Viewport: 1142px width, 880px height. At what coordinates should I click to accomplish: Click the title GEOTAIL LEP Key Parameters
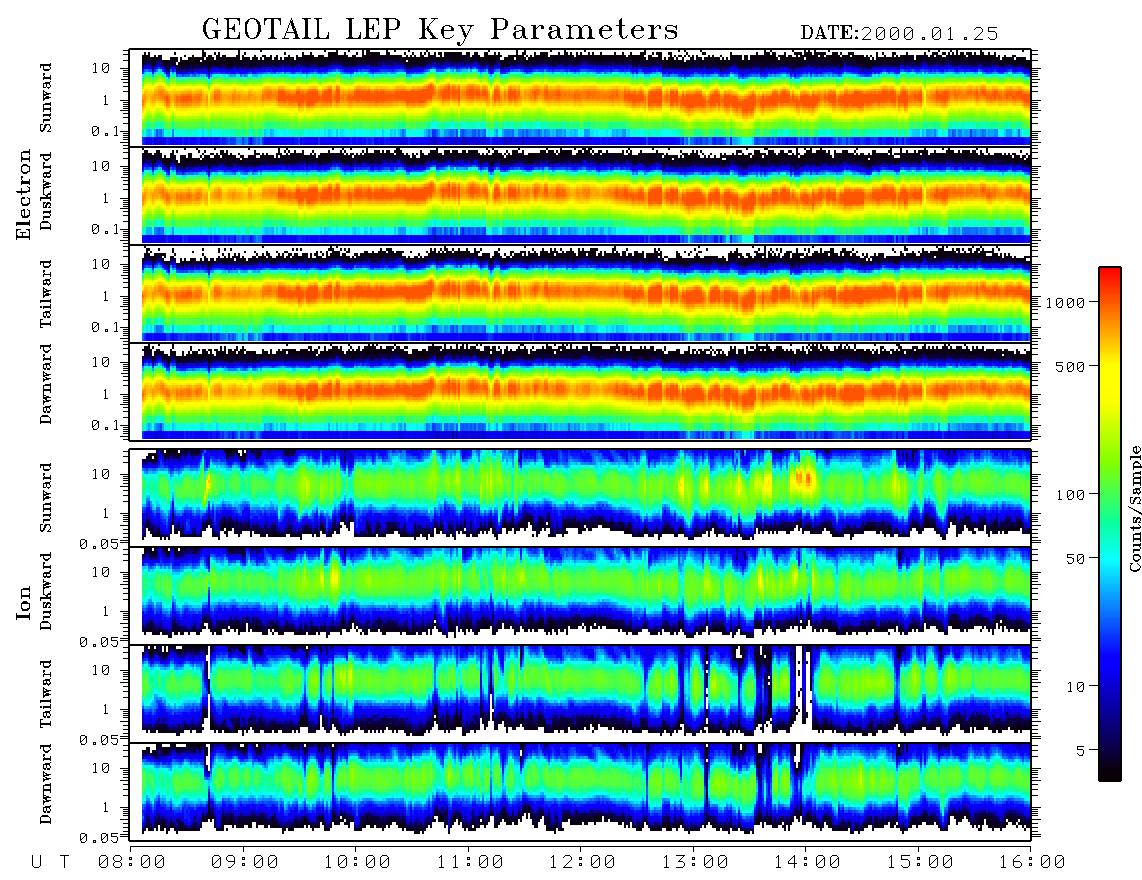[440, 30]
